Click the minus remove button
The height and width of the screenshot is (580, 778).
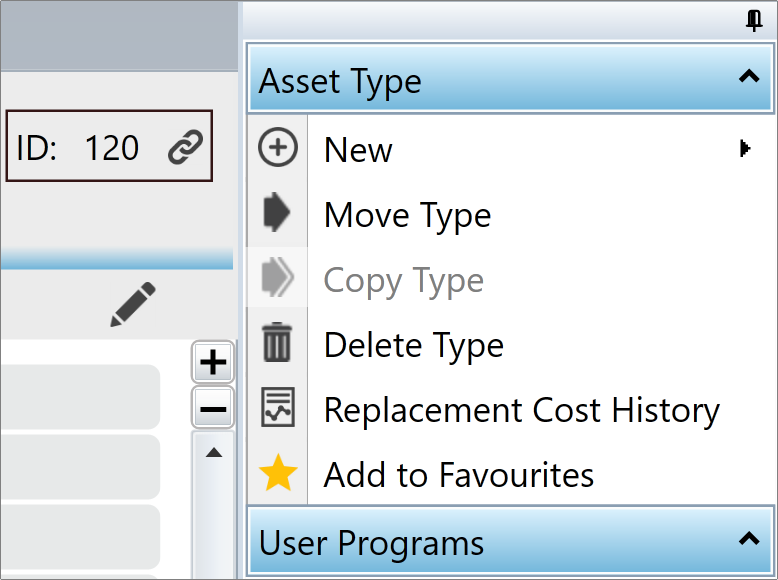click(x=213, y=409)
